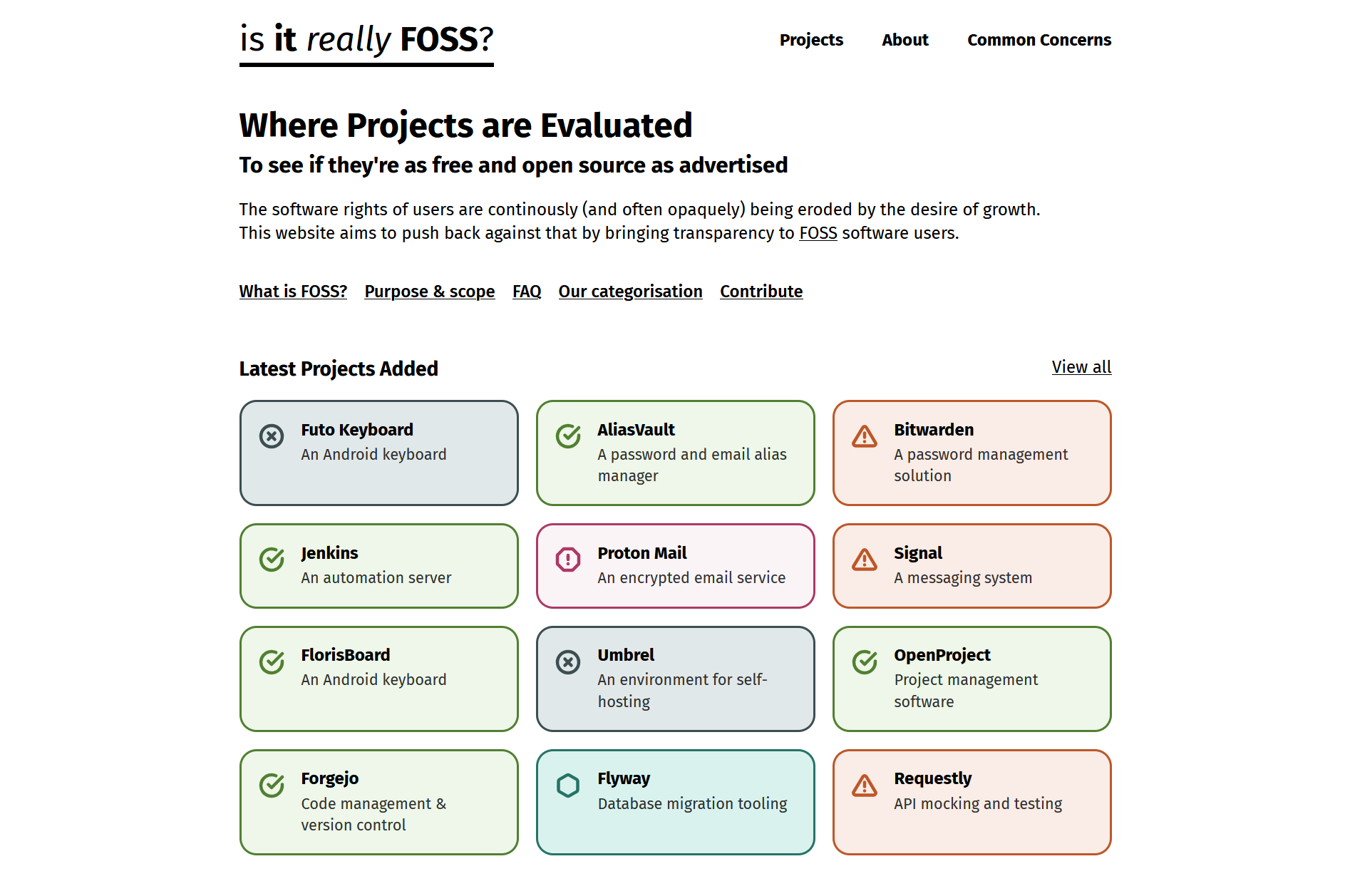This screenshot has width=1345, height=896.
Task: Open the 'What is FOSS?' link
Action: [293, 292]
